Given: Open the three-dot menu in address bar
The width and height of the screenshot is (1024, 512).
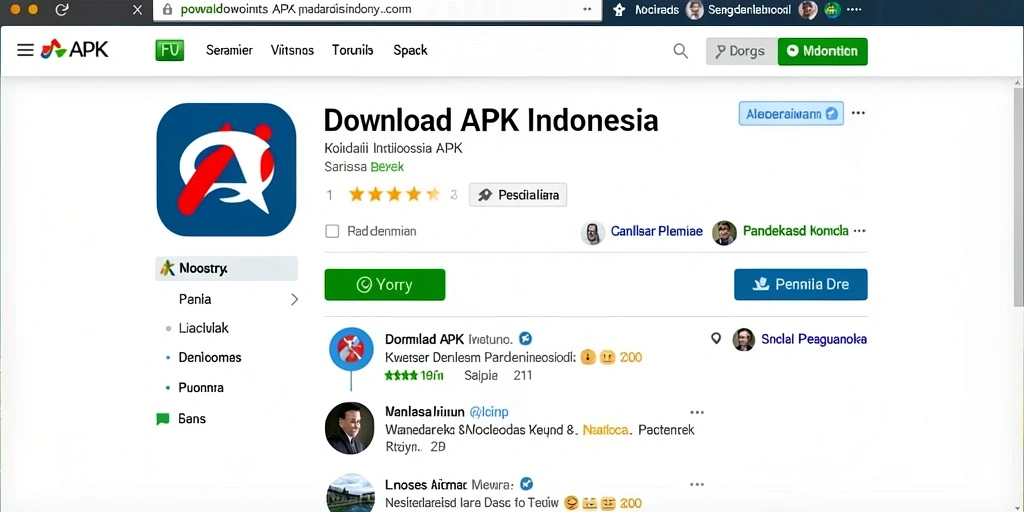Looking at the screenshot, I should (x=587, y=10).
